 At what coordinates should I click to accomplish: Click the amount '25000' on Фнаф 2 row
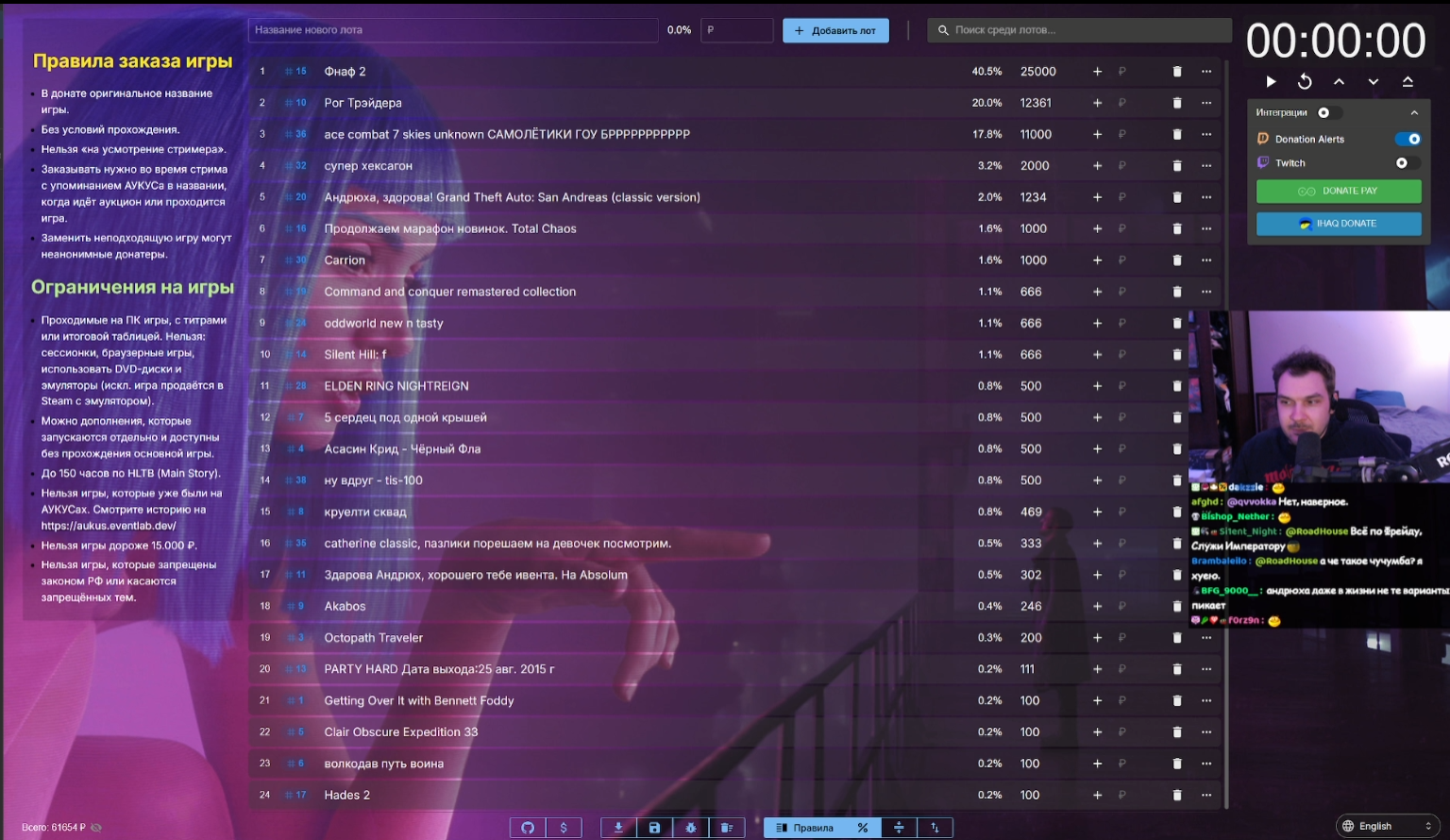click(x=1038, y=72)
